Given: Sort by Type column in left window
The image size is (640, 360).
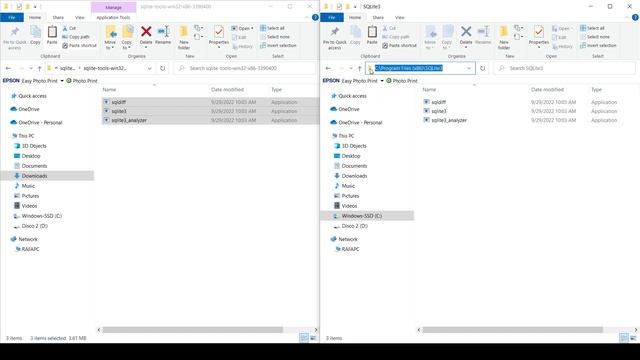Looking at the screenshot, I should (277, 89).
